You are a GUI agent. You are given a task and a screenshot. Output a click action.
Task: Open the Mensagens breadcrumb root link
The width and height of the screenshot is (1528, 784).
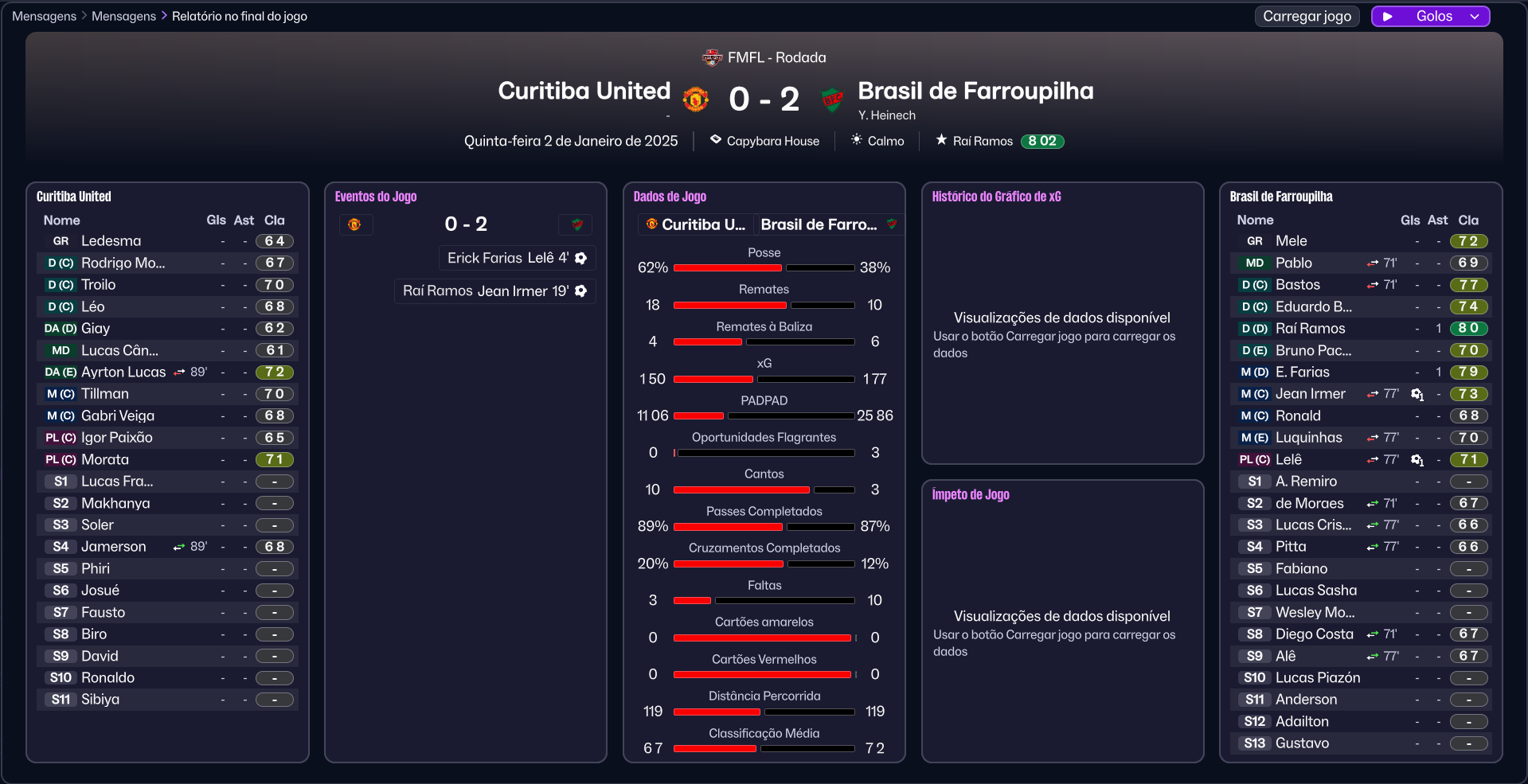point(44,16)
